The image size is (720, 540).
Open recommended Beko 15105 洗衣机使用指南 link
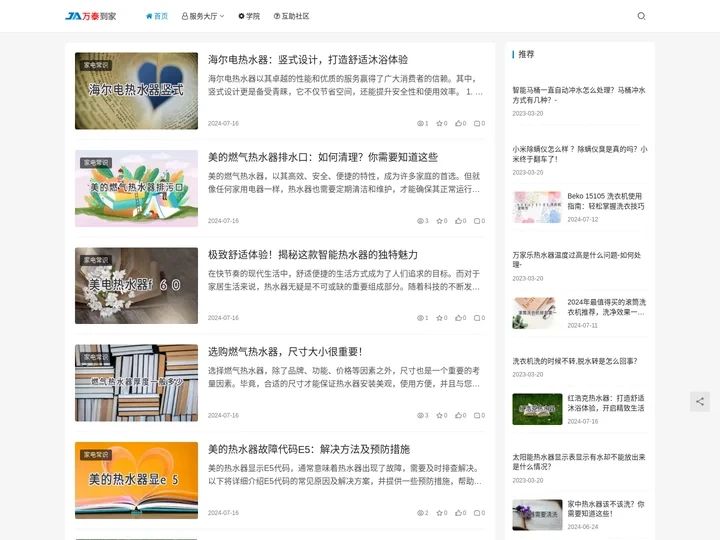606,201
